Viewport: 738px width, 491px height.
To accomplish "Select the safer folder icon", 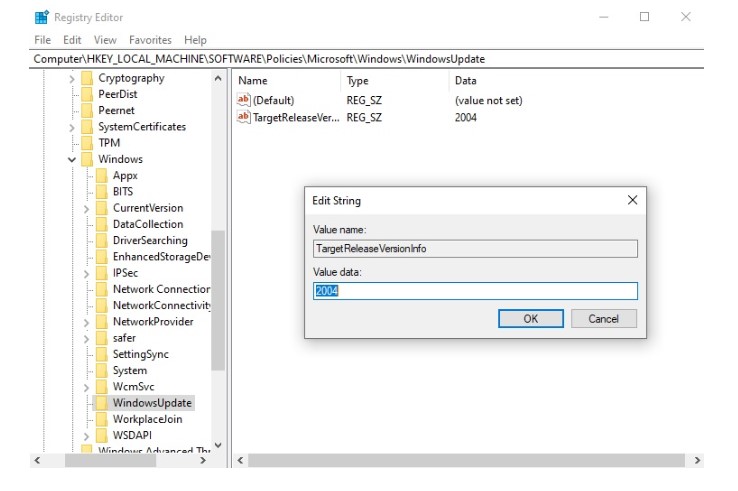I will pyautogui.click(x=102, y=338).
